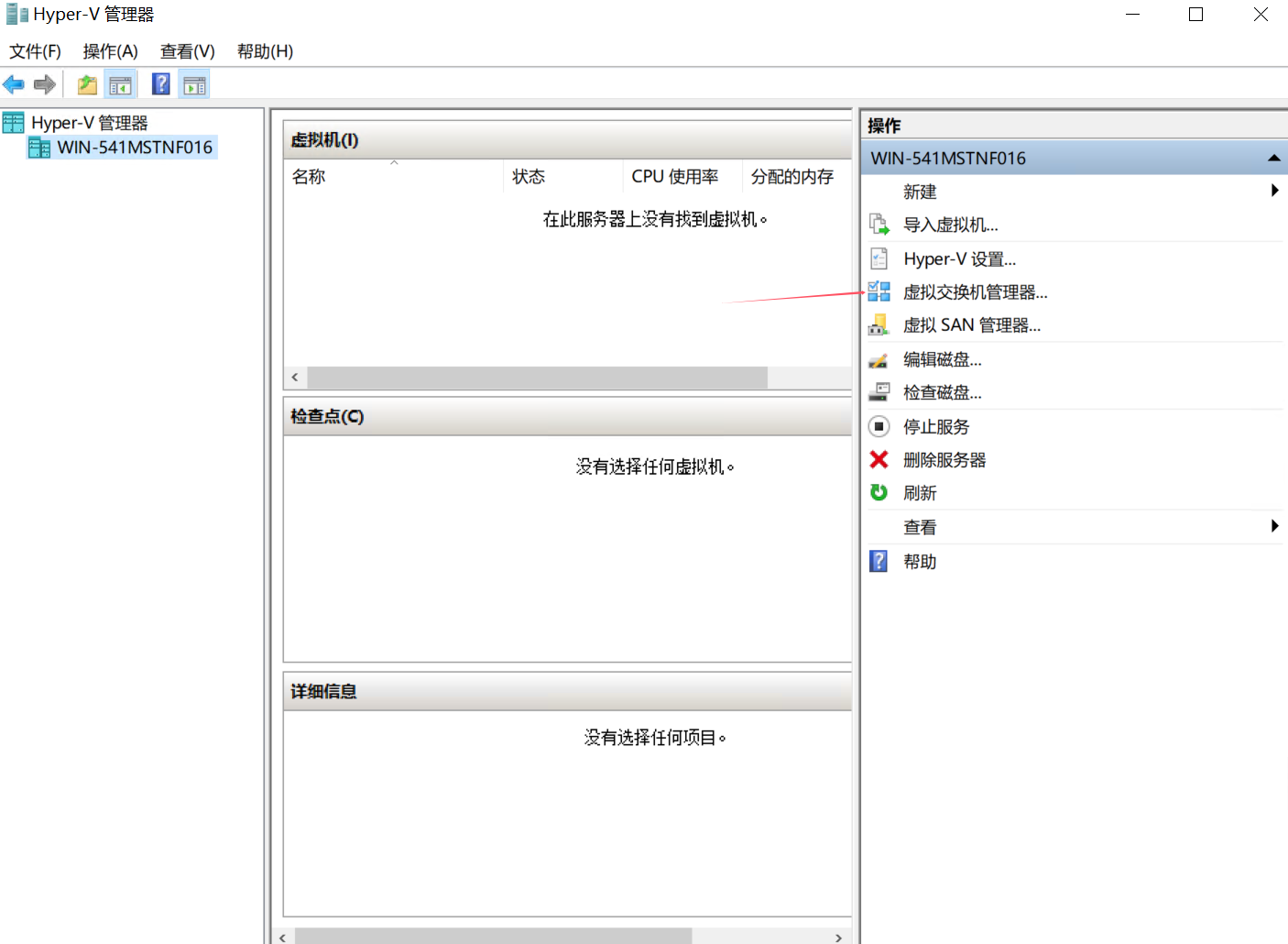Viewport: 1288px width, 944px height.
Task: Click the left arrow of the VM list scrollbar
Action: click(295, 378)
